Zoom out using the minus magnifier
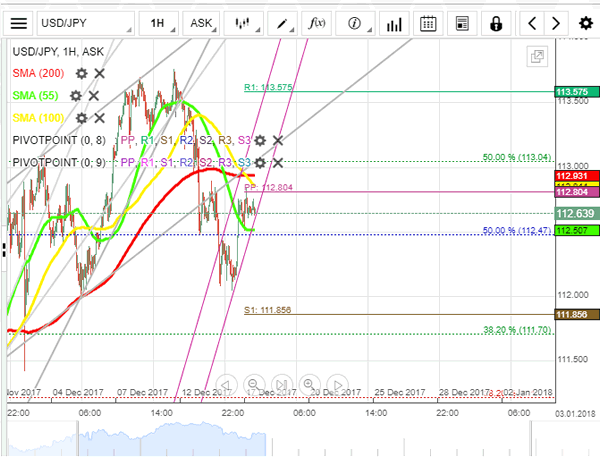This screenshot has width=600, height=458. (253, 385)
